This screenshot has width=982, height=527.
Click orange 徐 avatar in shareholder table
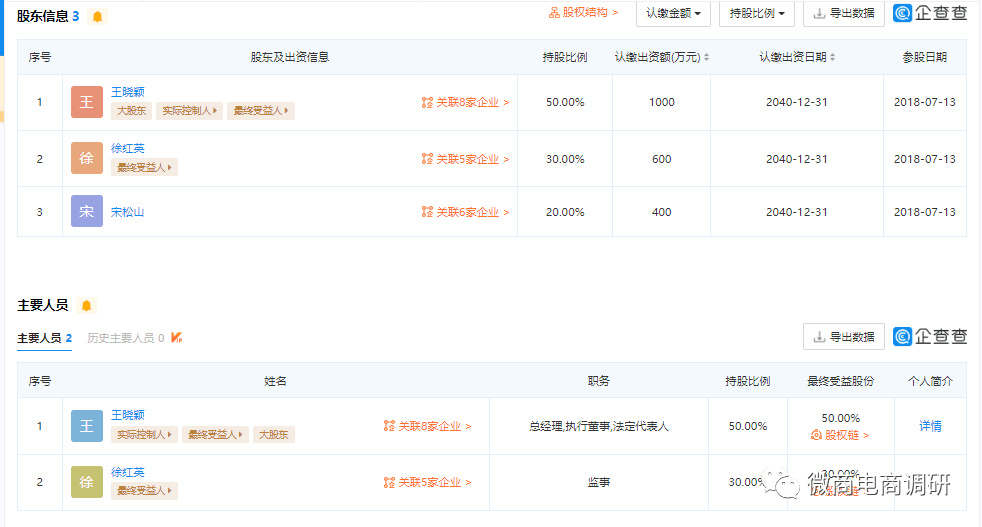click(86, 159)
